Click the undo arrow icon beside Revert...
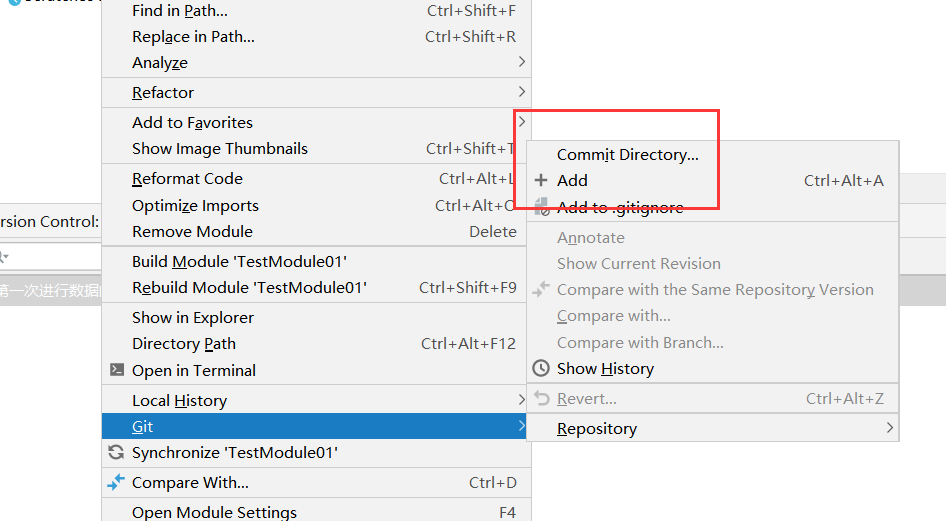Screen dimensions: 946x521 pyautogui.click(x=542, y=399)
